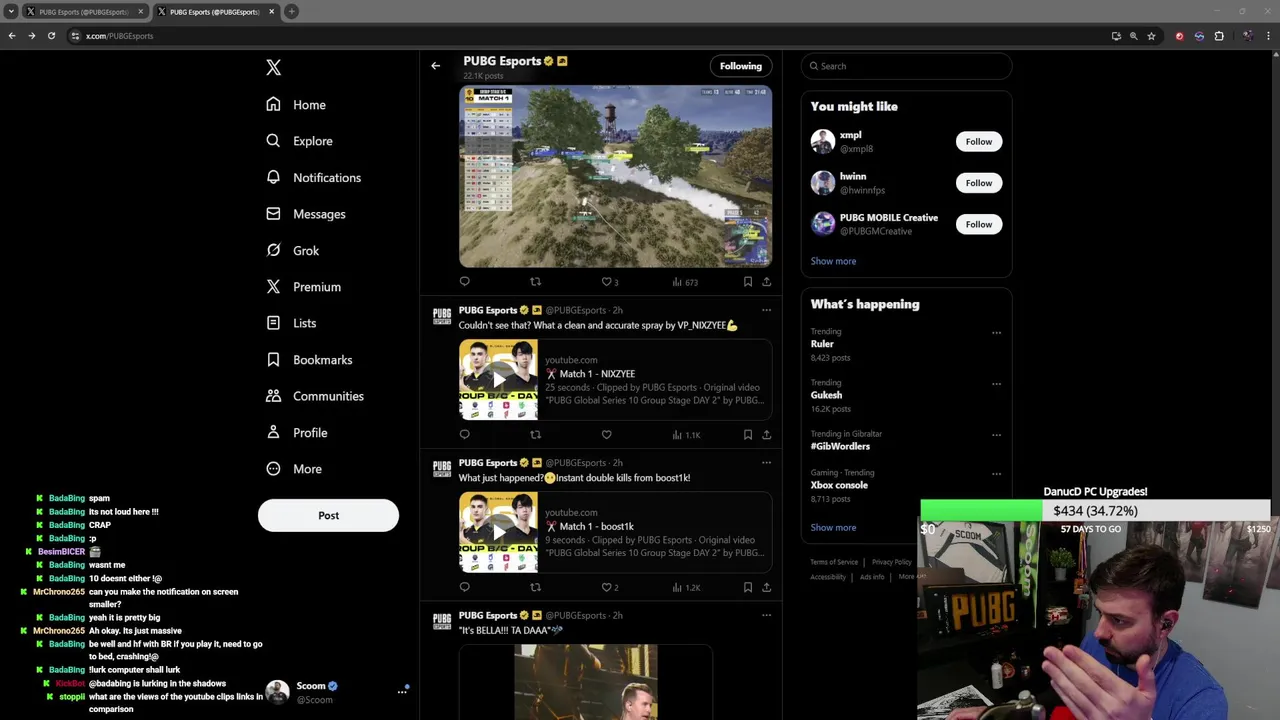Open the more menu on the It's BELLA post

[x=766, y=615]
